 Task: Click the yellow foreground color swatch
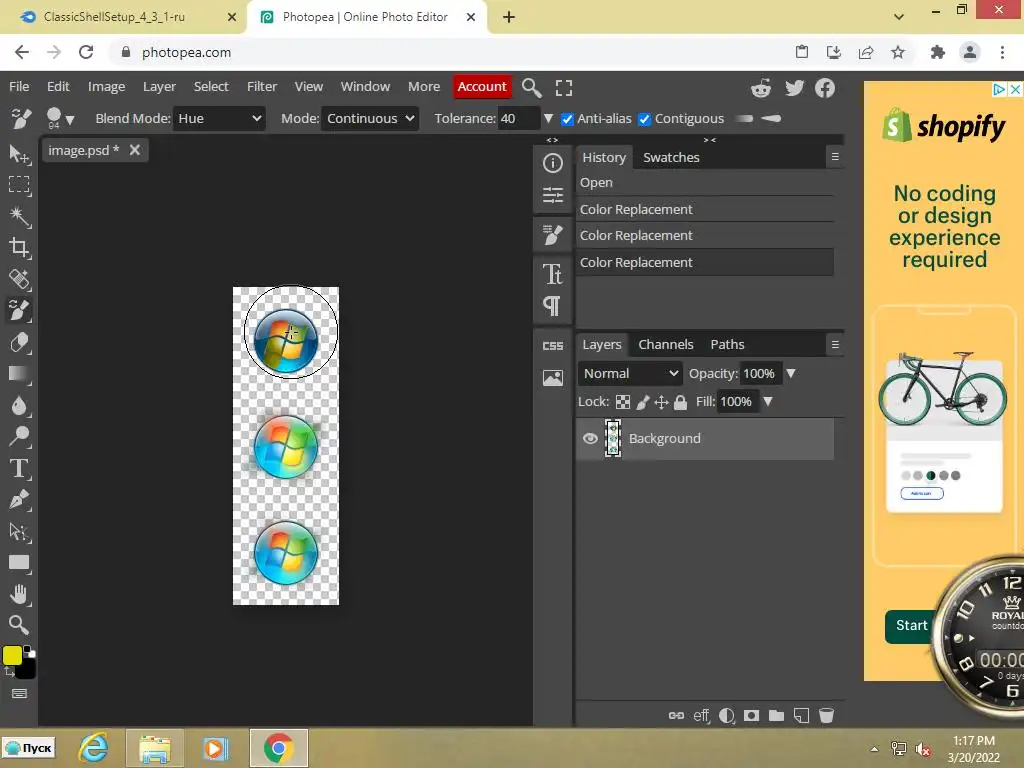coord(12,655)
